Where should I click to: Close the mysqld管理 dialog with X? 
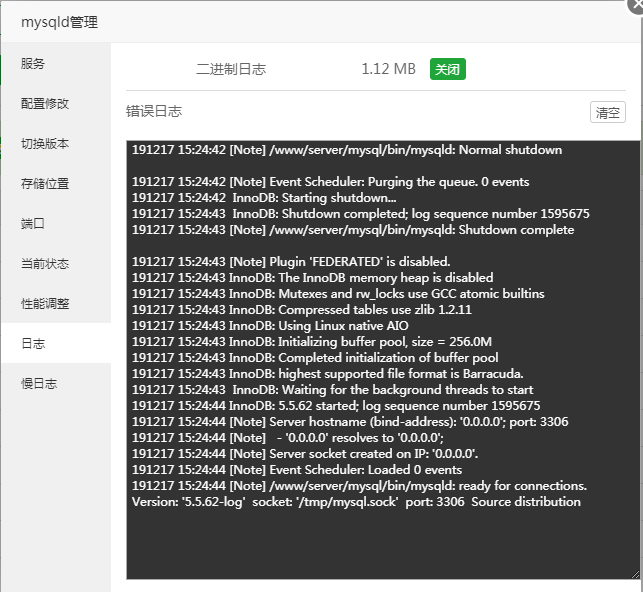point(636,5)
